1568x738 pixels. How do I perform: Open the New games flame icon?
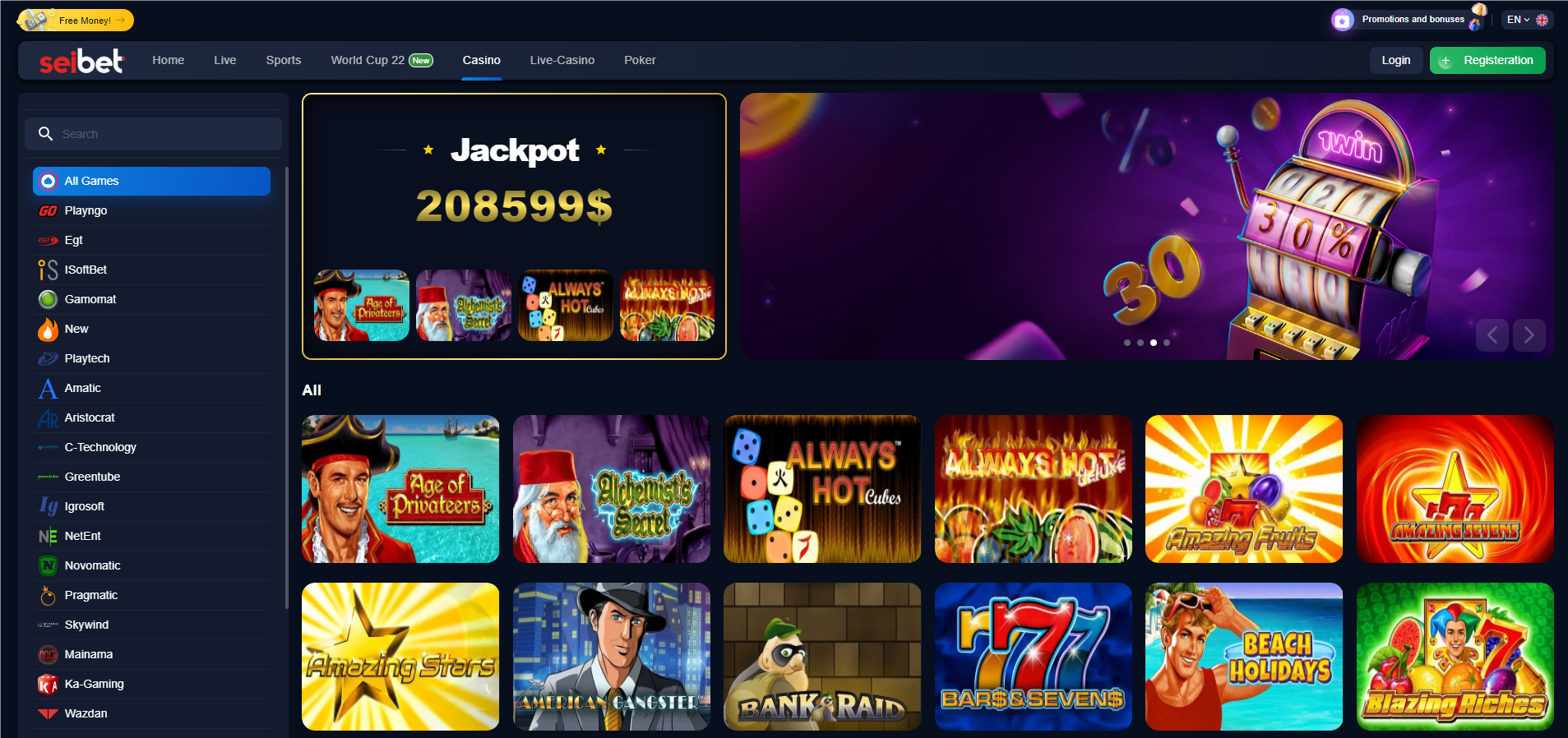[x=48, y=329]
